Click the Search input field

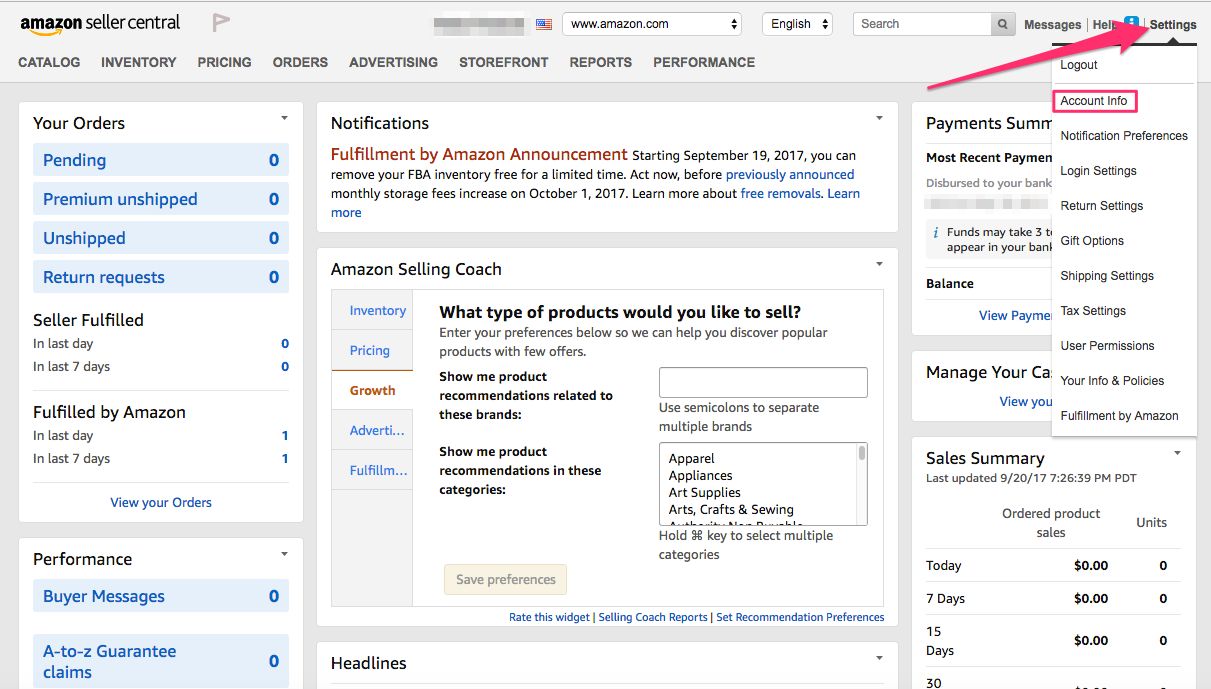(x=922, y=24)
